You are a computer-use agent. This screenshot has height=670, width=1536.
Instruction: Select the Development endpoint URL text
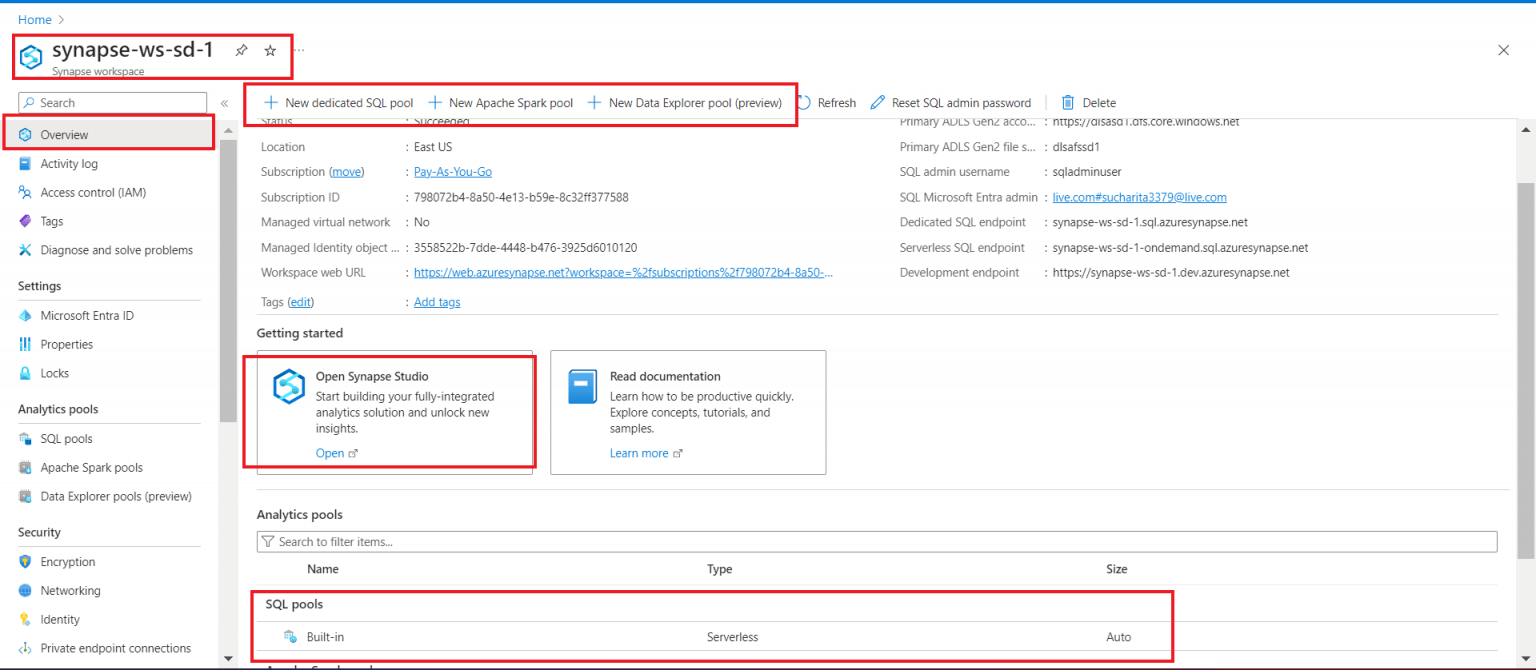pos(1171,272)
